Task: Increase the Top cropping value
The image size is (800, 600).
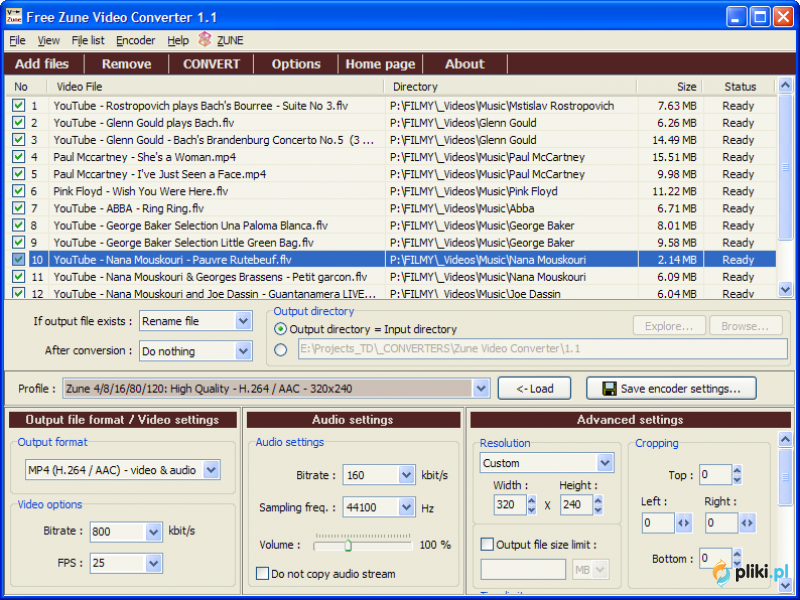Action: [x=737, y=470]
